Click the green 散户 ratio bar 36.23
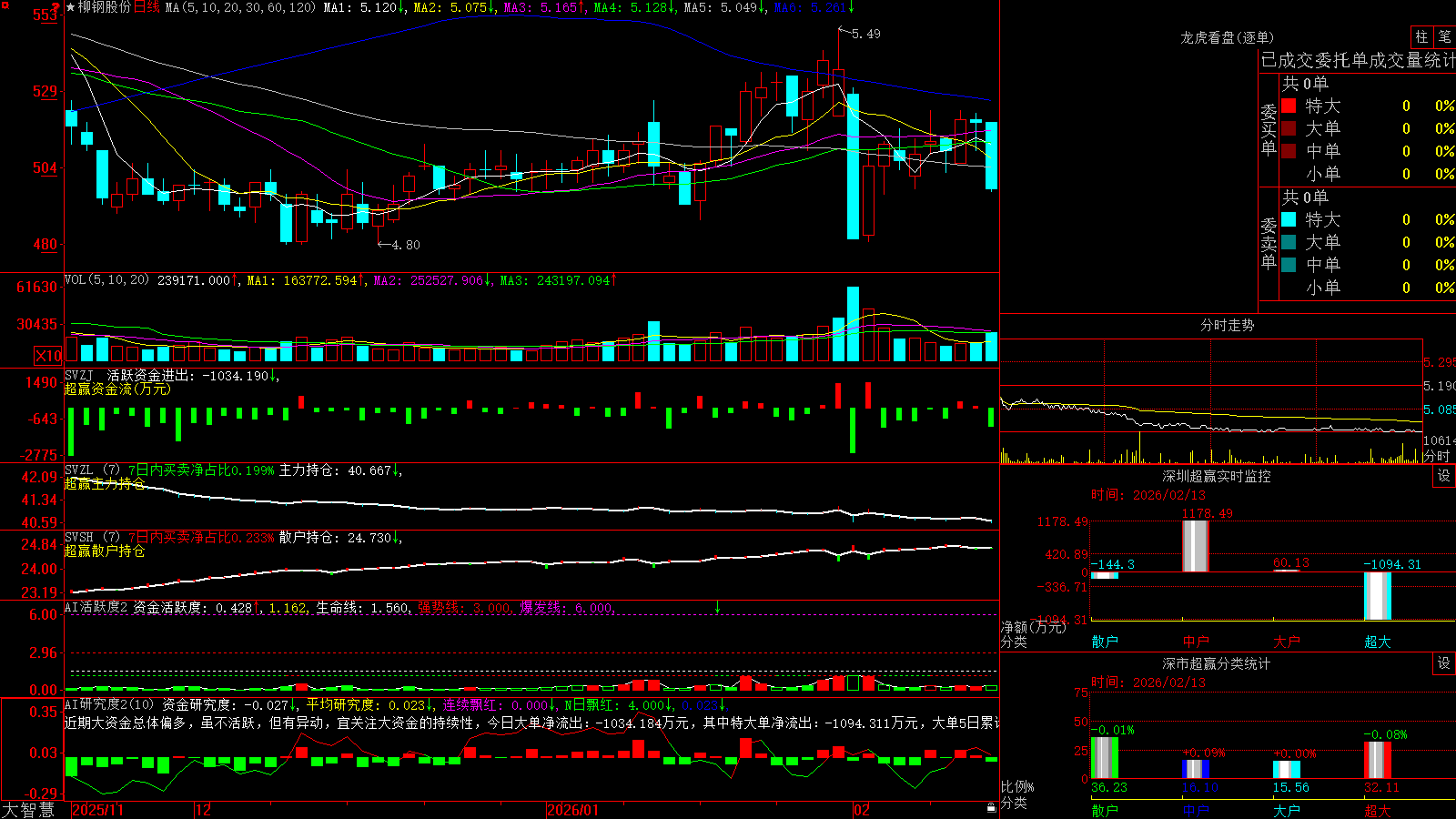Viewport: 1456px width, 819px height. click(1105, 758)
